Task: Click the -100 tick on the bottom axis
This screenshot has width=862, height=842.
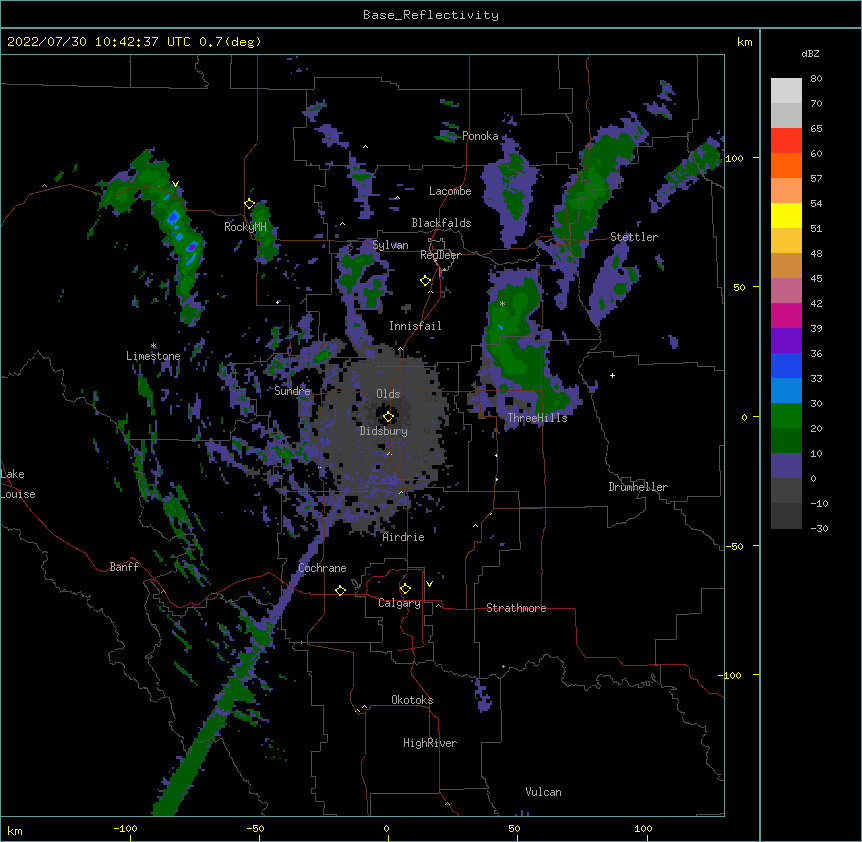Action: coord(125,828)
